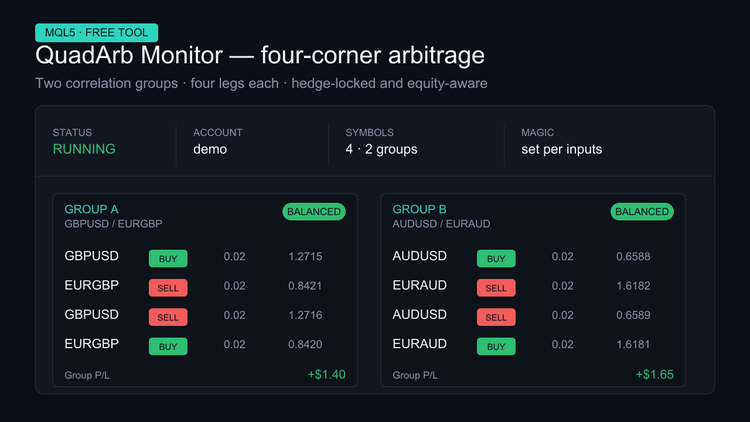Click the price 1.6181
This screenshot has height=422, width=750.
coord(633,344)
